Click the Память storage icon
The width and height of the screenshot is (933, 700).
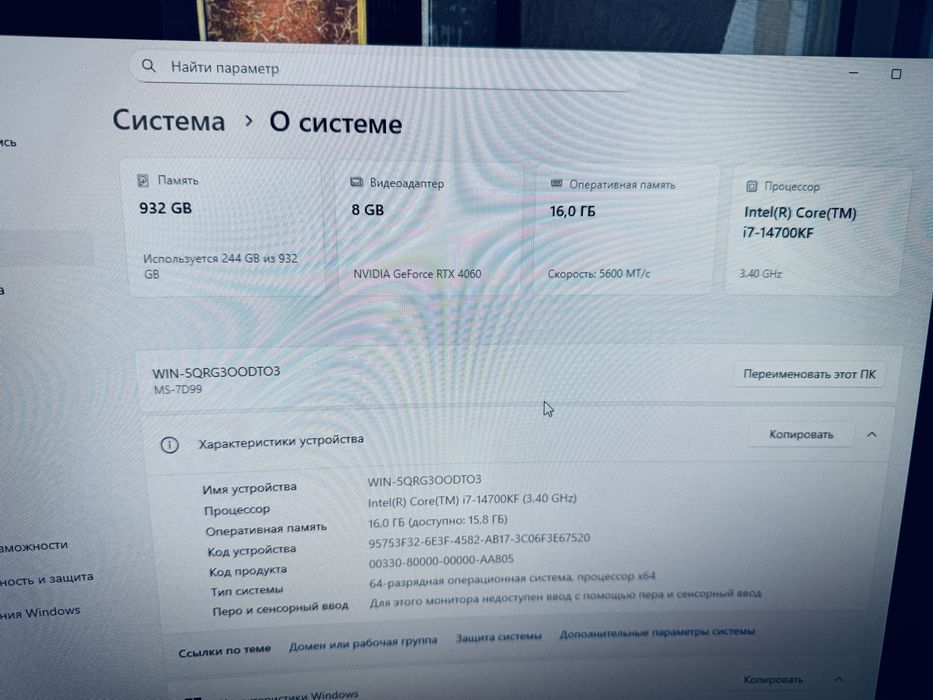(143, 180)
